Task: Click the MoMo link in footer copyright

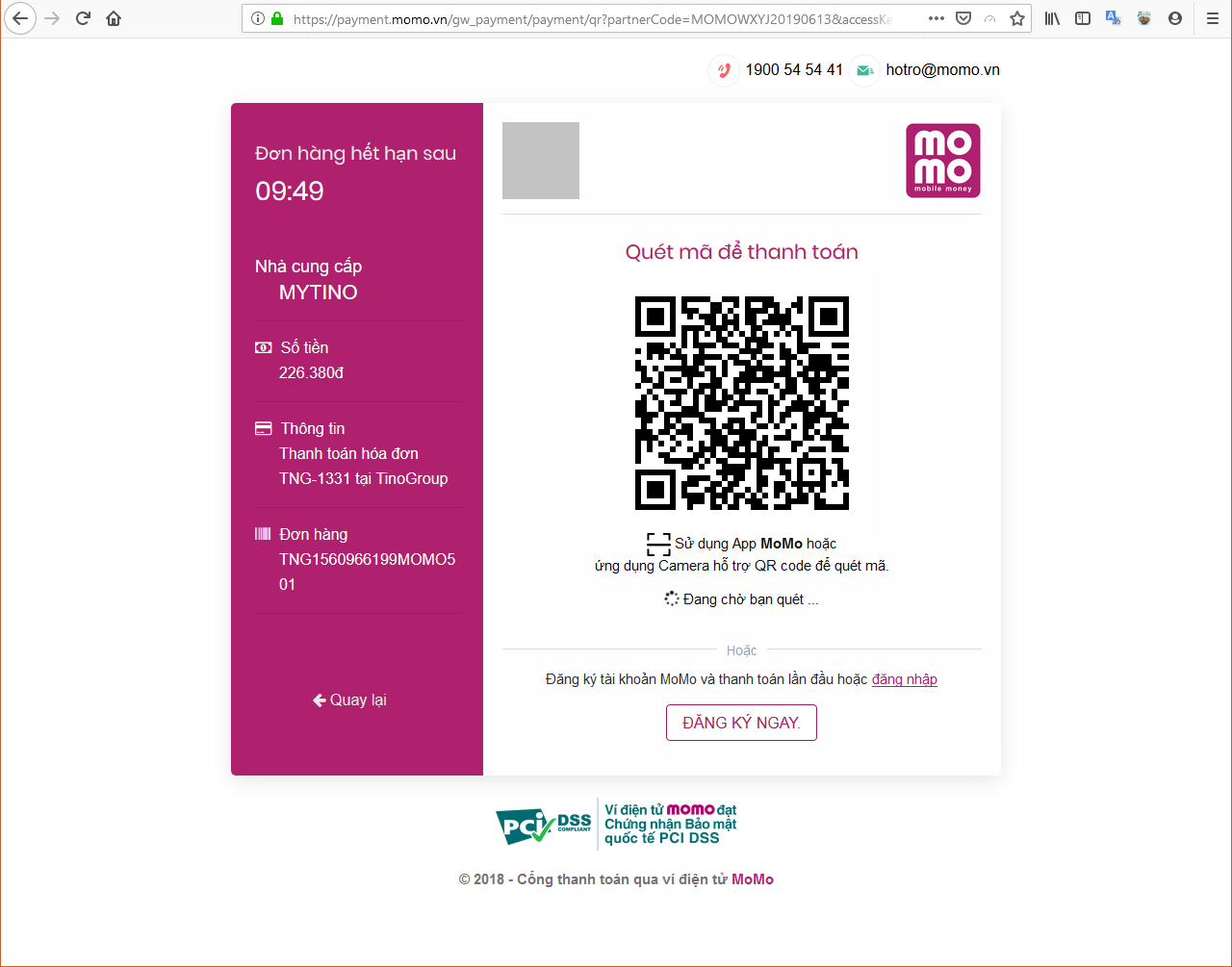Action: (753, 879)
